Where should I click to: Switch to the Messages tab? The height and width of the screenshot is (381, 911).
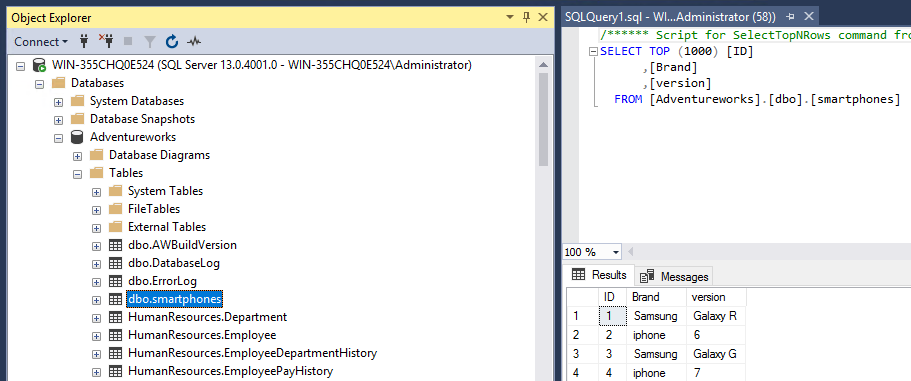click(x=674, y=276)
